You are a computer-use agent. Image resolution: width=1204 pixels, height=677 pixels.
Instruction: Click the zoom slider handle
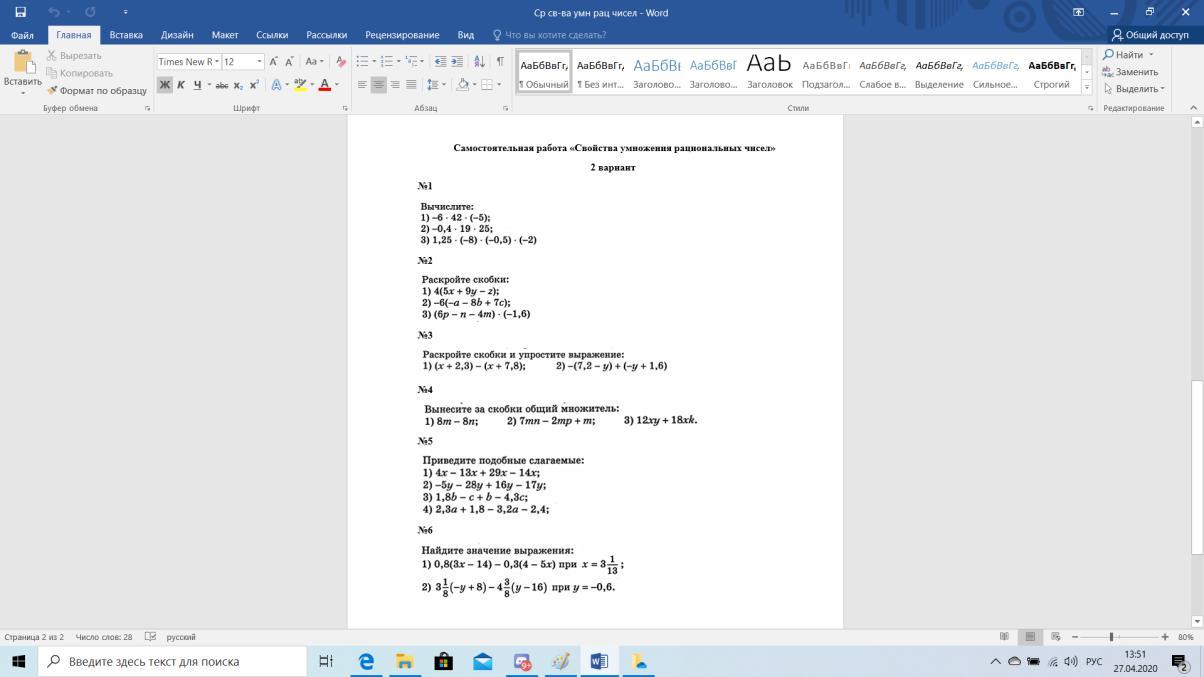(1111, 637)
